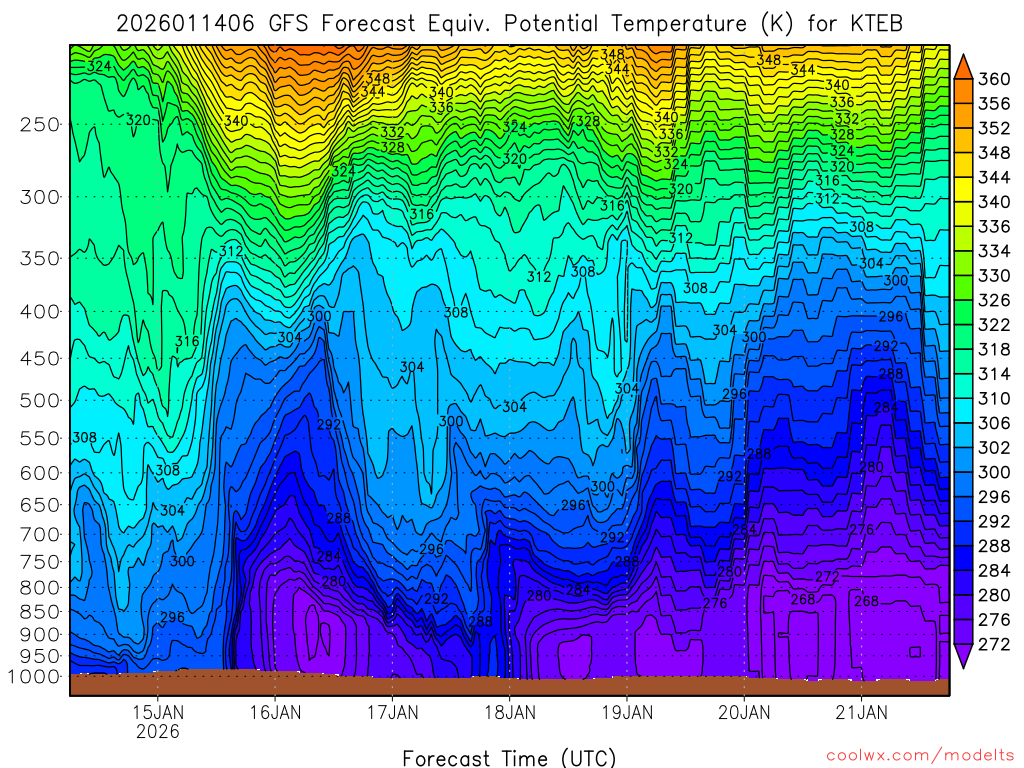Click the 600 pressure level axis label
The width and height of the screenshot is (1024, 768).
click(39, 473)
